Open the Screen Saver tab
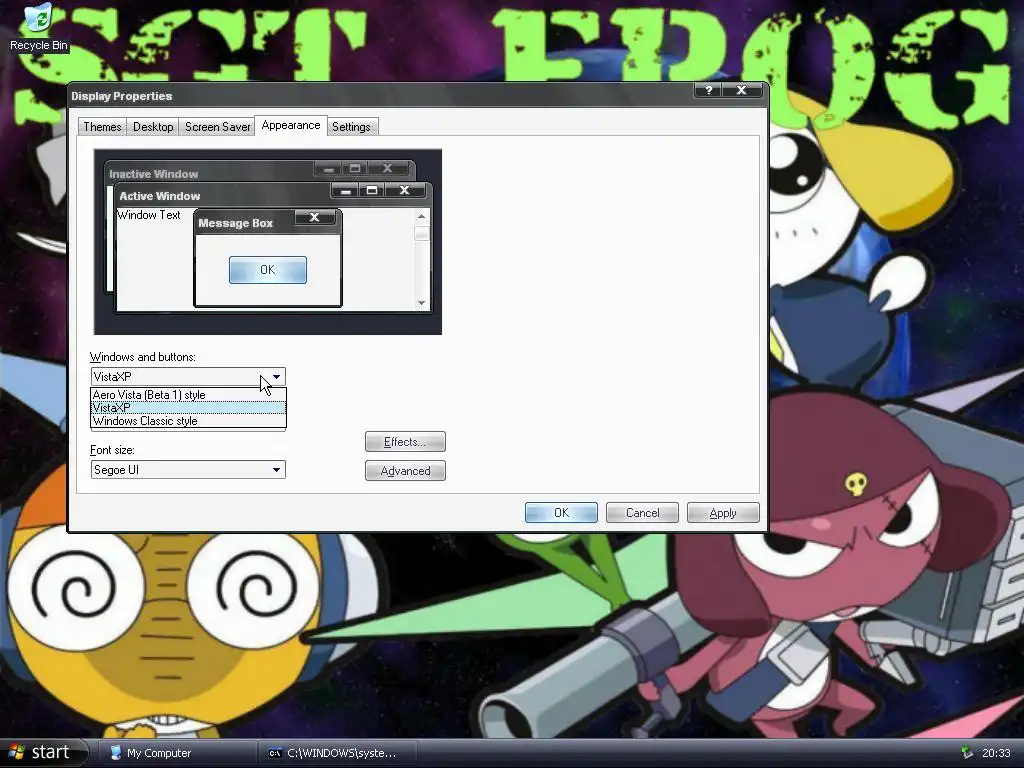The width and height of the screenshot is (1024, 768). click(x=217, y=127)
